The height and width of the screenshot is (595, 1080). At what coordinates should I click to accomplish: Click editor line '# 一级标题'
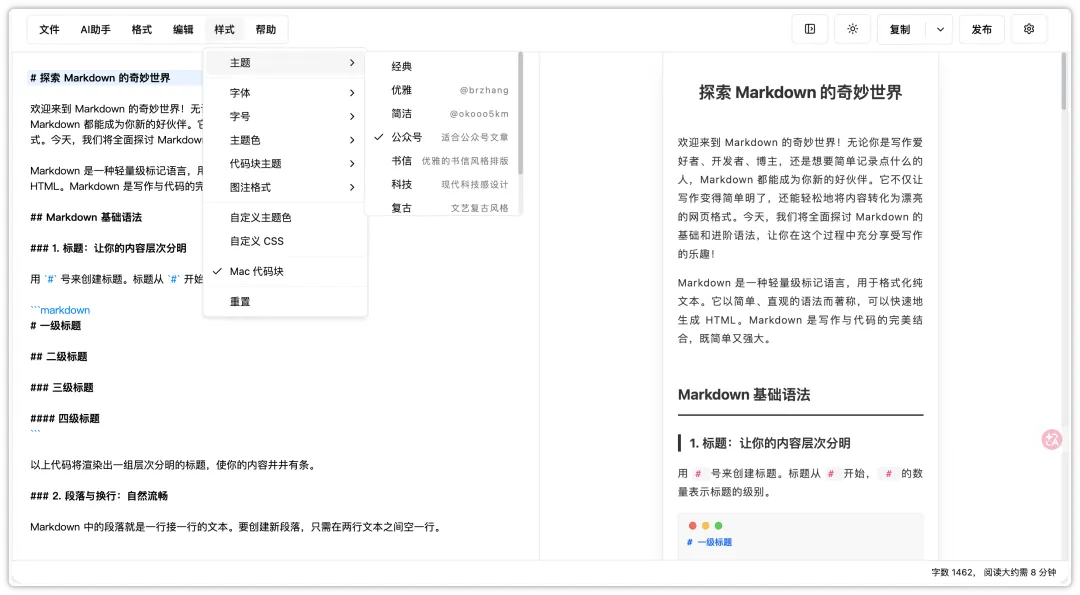click(56, 326)
